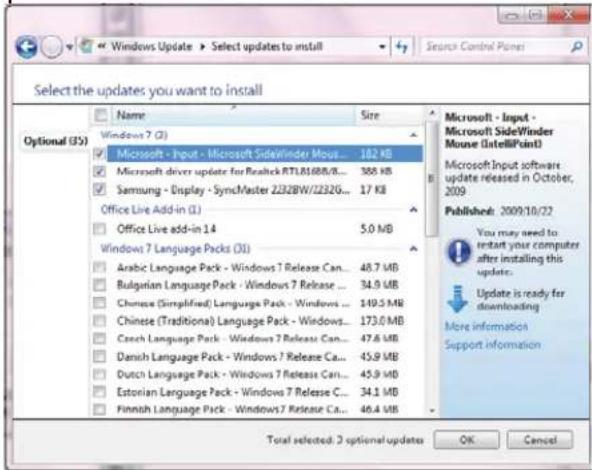Screen dimensions: 592x470
Task: Select the Danish Language Pack row text
Action: click(x=231, y=356)
